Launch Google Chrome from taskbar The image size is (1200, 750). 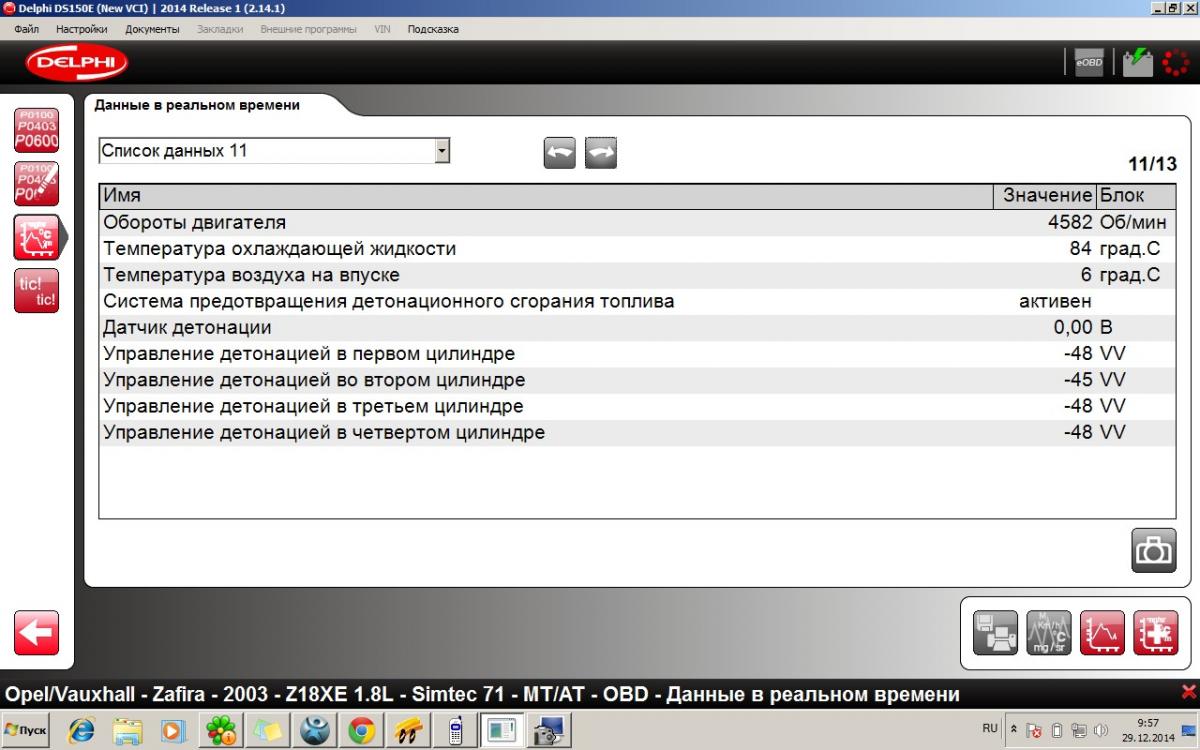click(361, 731)
